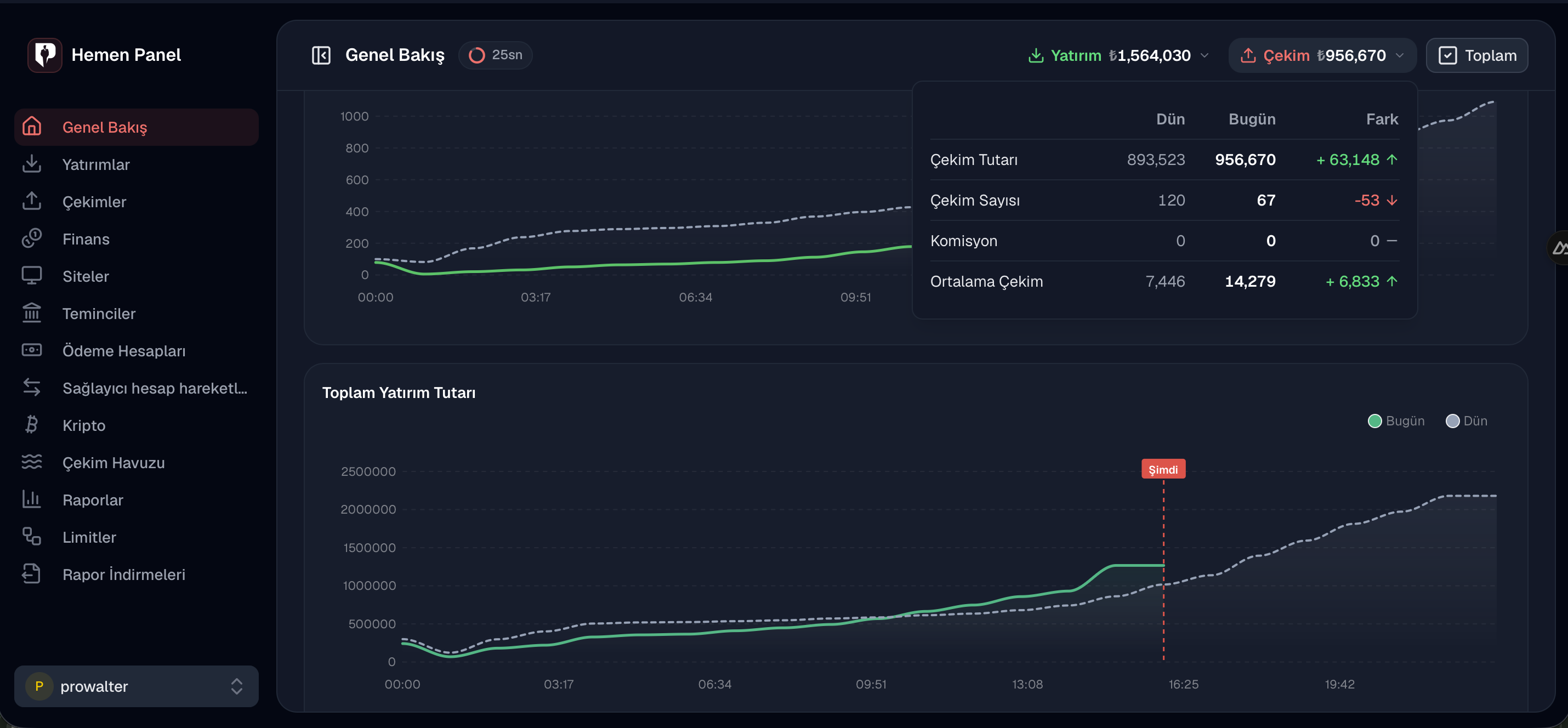Click the Komisyon row label
Viewport: 1568px width, 728px height.
[x=964, y=241]
